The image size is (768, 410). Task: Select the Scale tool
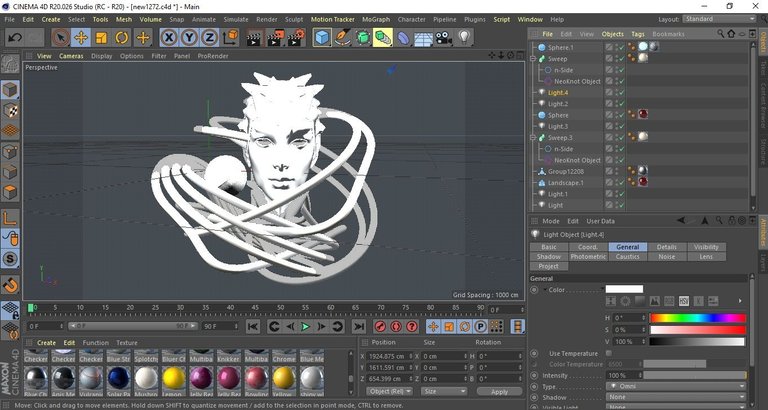pyautogui.click(x=101, y=38)
